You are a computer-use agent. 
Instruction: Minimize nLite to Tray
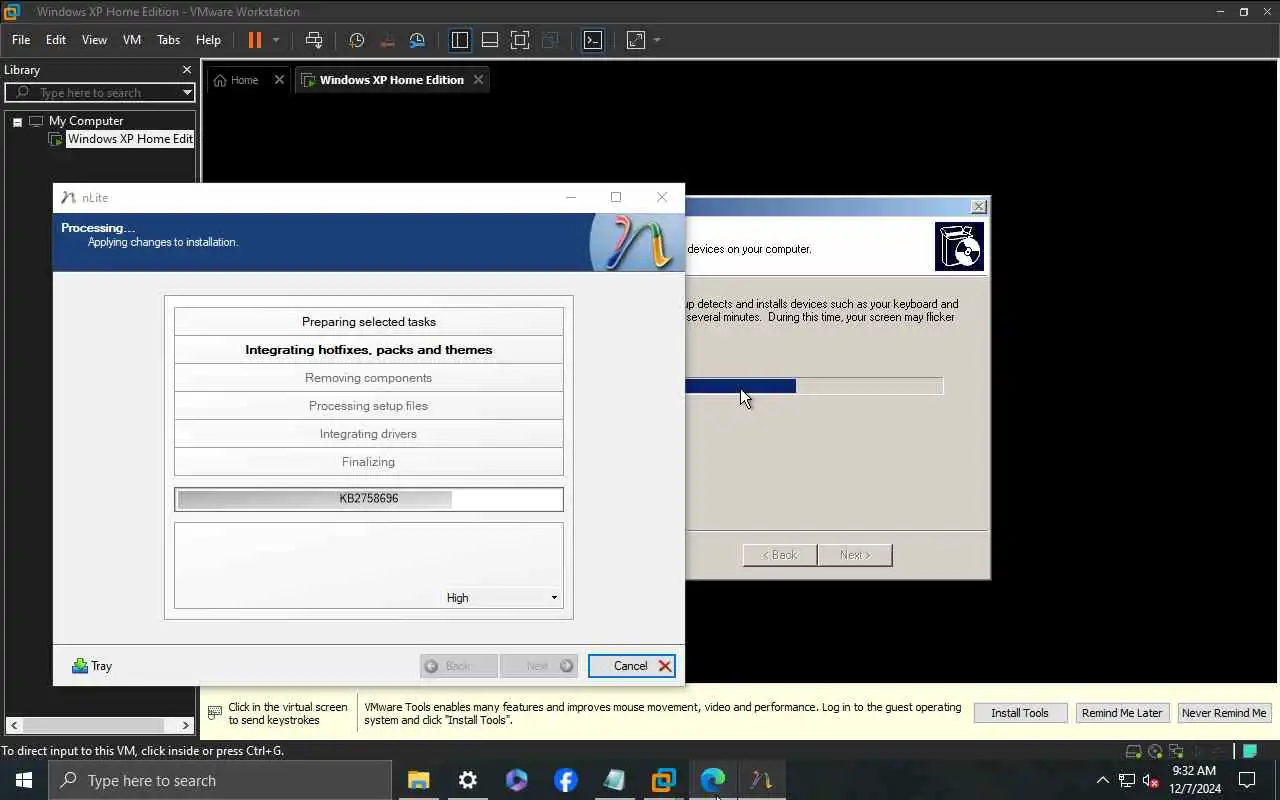(92, 666)
